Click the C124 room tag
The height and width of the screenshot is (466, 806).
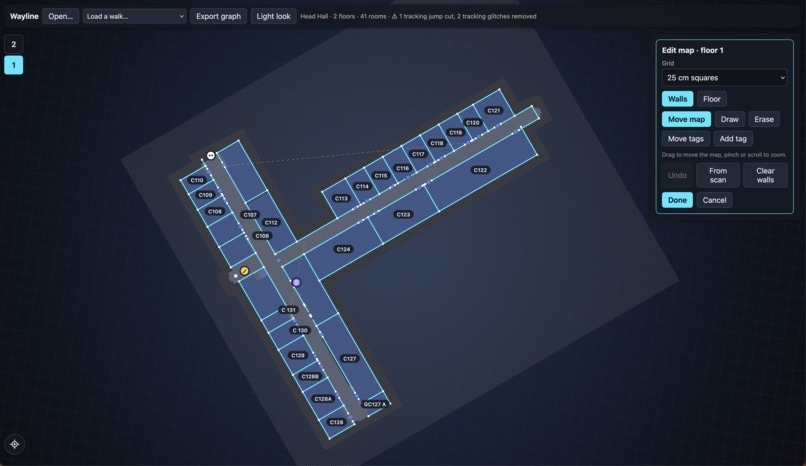pos(343,249)
